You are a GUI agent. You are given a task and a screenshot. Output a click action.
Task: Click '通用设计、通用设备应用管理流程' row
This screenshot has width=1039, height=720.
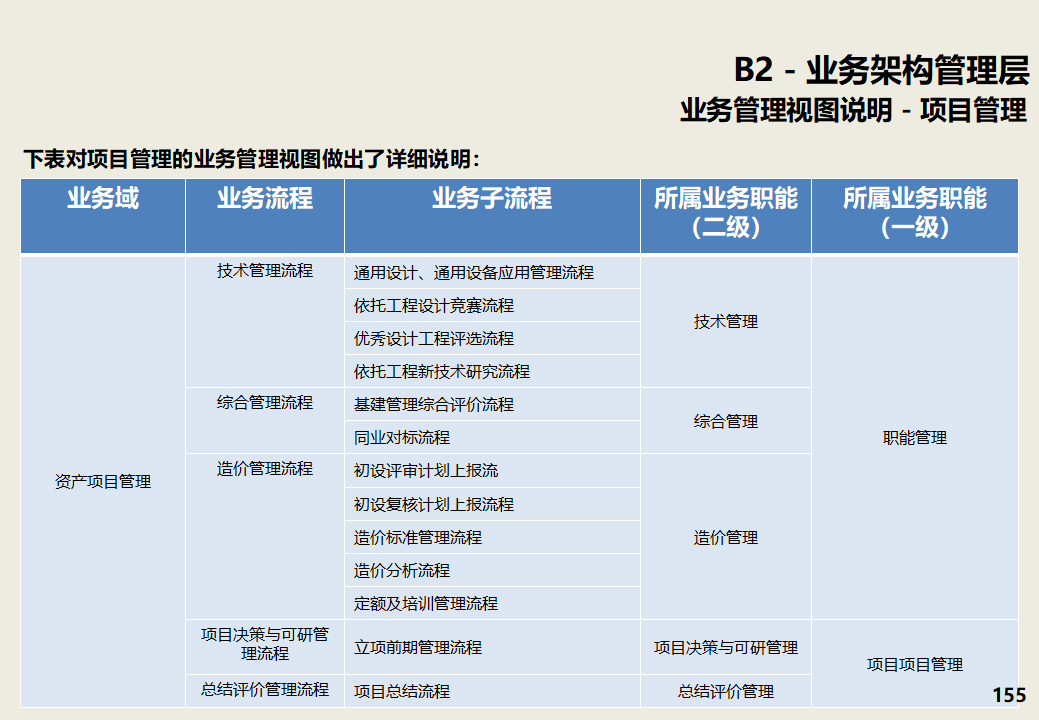click(492, 272)
